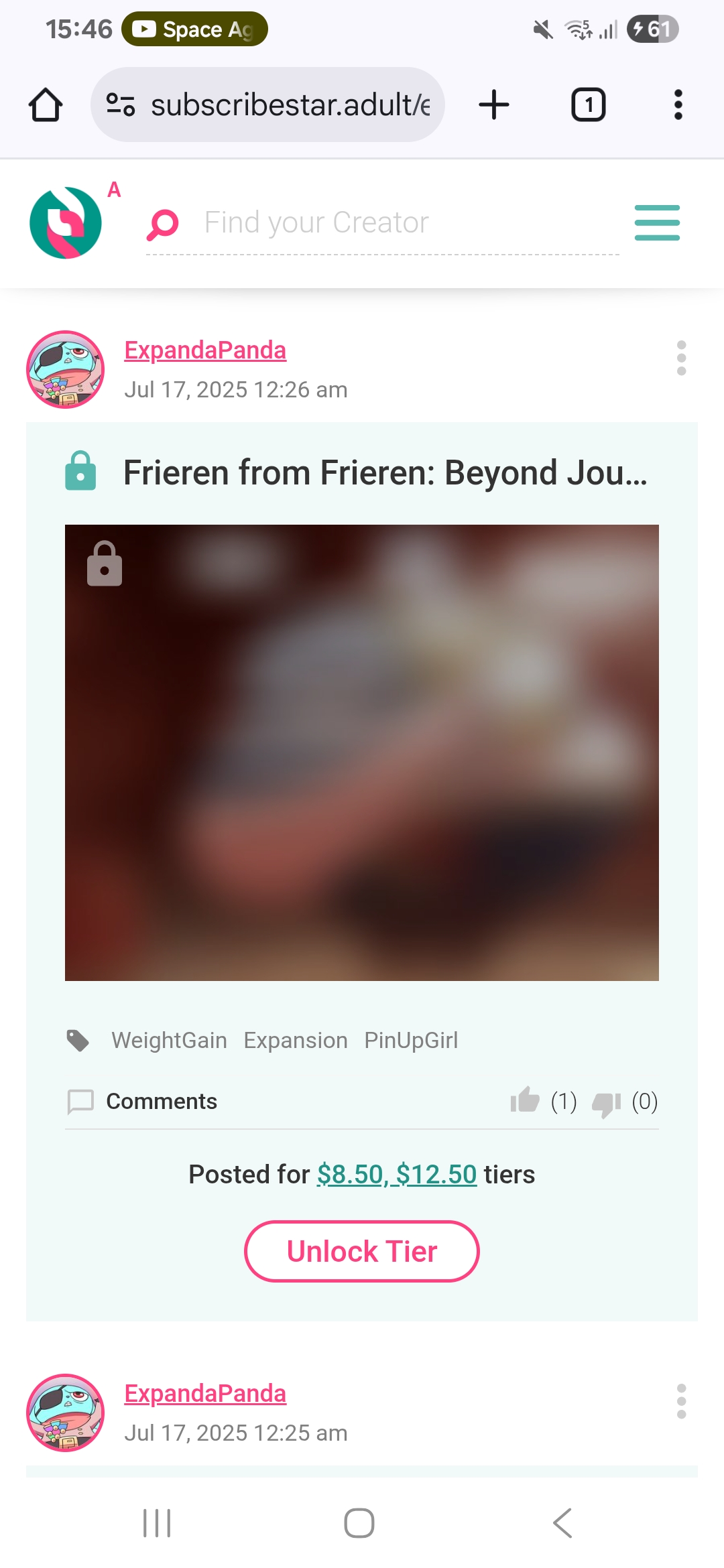Select the WeightGain tag

coord(169,1040)
